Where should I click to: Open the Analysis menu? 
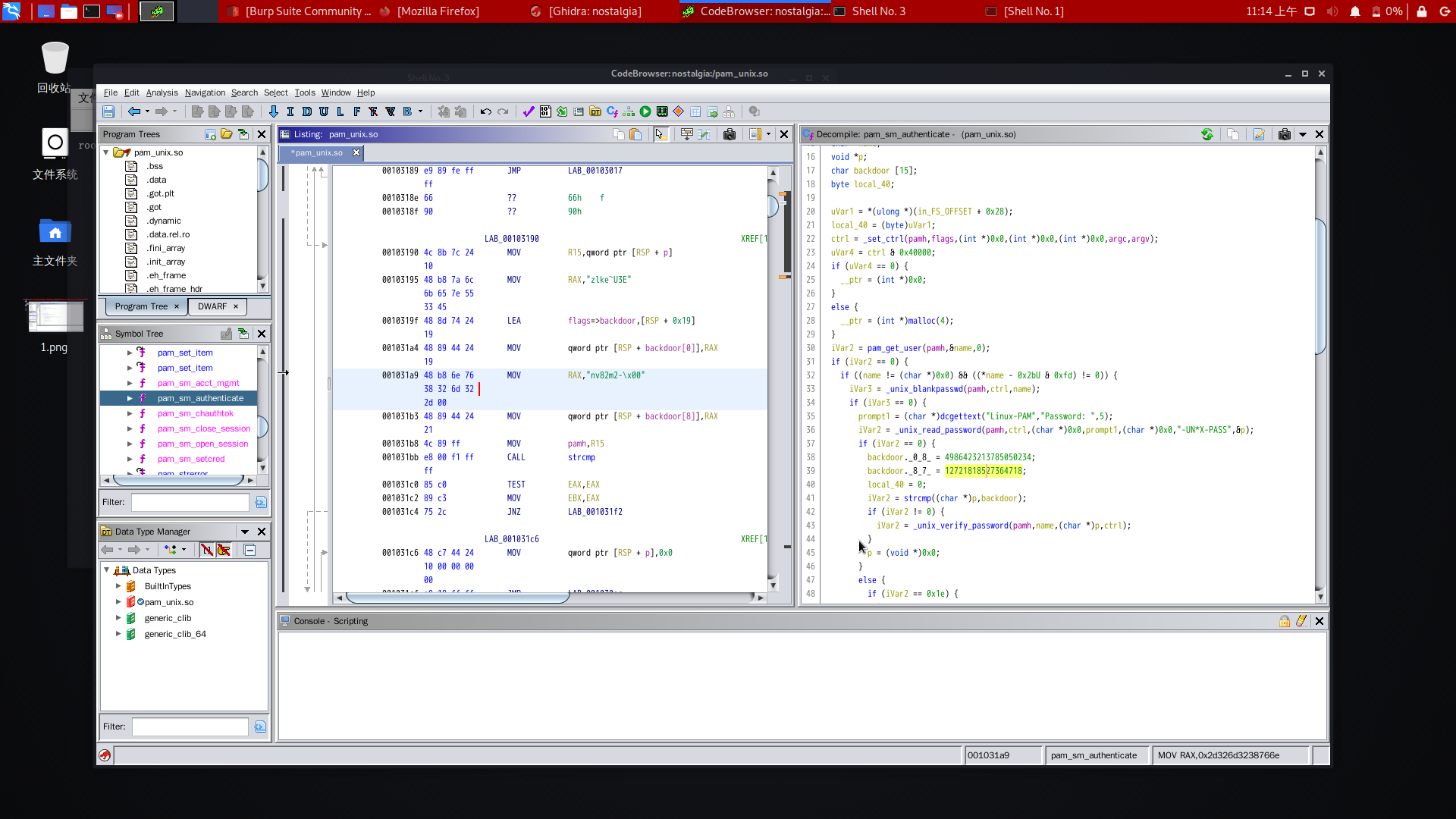(x=162, y=93)
